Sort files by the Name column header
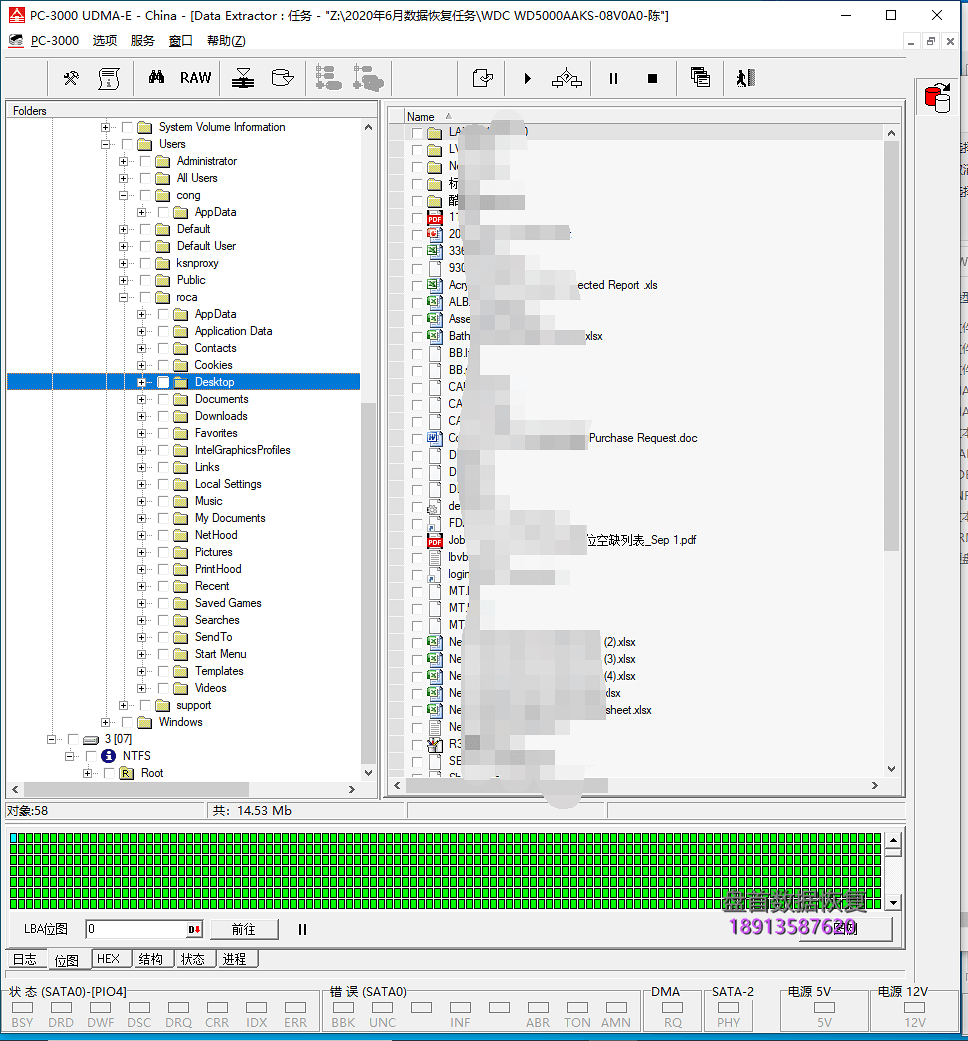 point(420,116)
